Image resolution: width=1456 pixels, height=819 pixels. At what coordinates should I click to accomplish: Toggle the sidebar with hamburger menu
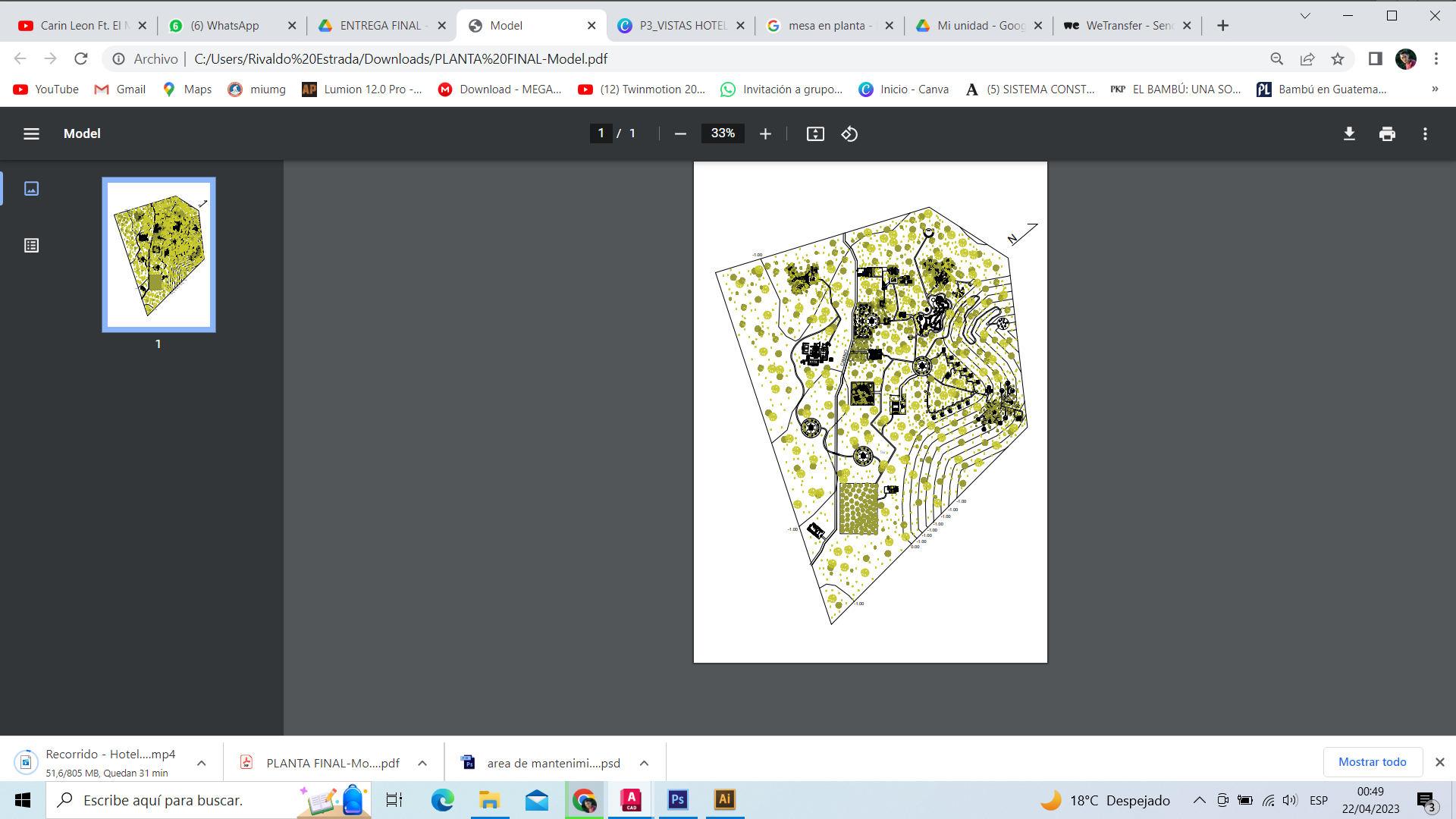[31, 133]
